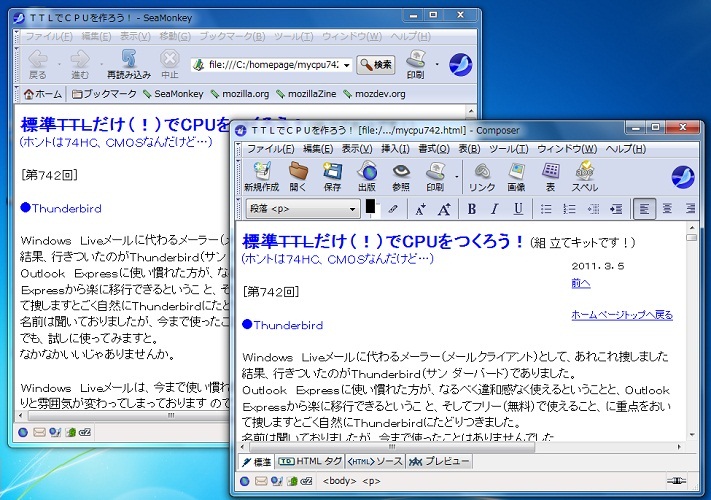Click the Stop (中止) icon in browser
This screenshot has width=711, height=500.
point(170,64)
